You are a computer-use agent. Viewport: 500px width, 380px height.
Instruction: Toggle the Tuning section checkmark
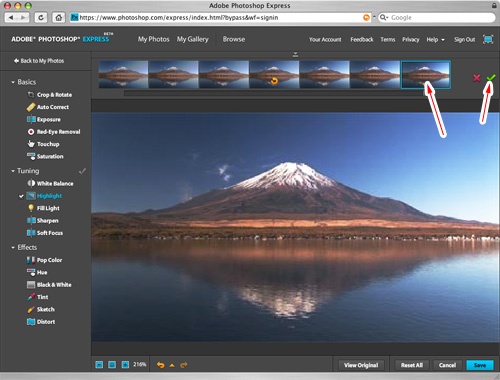(82, 171)
